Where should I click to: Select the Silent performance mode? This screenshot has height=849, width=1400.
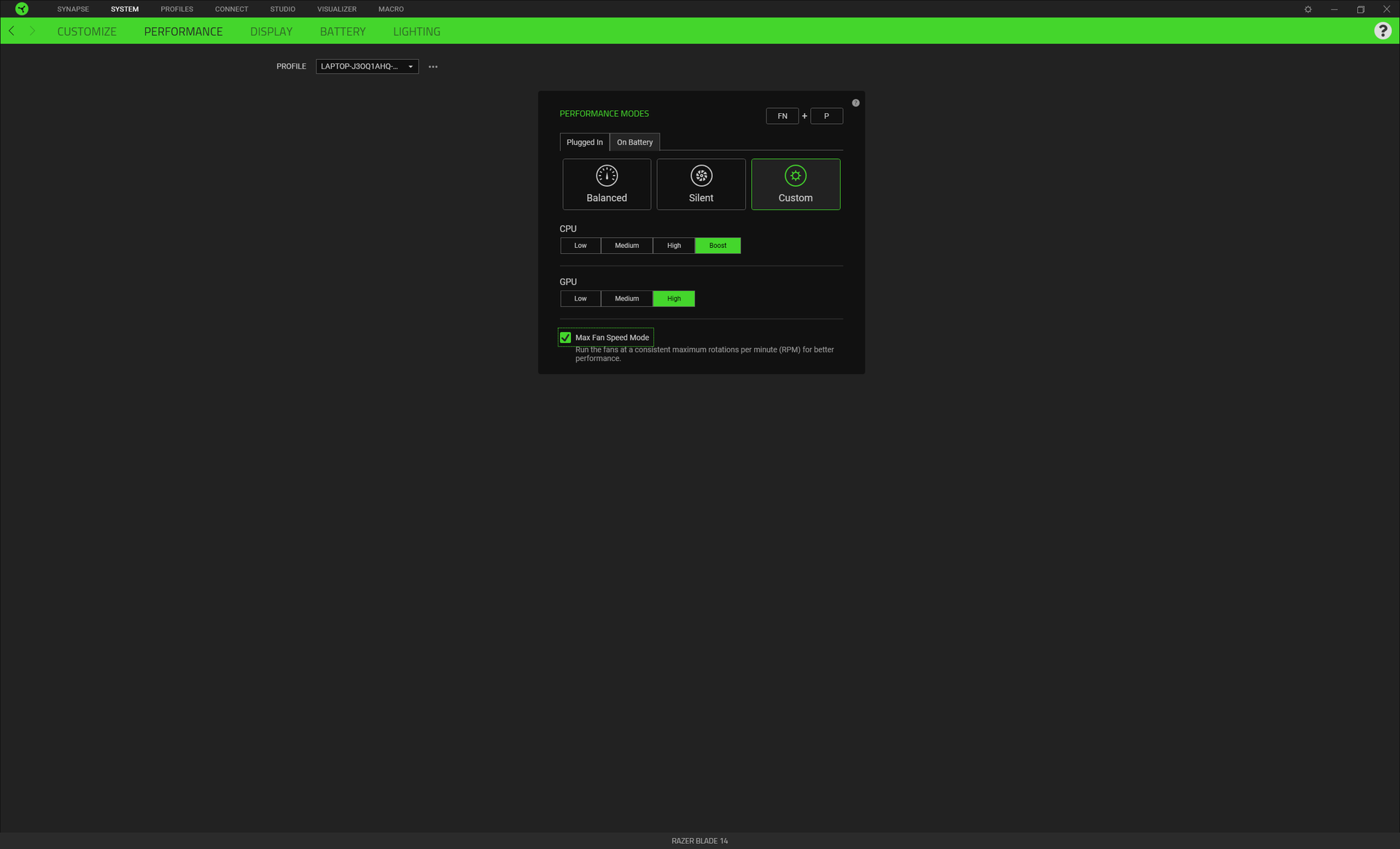tap(701, 185)
